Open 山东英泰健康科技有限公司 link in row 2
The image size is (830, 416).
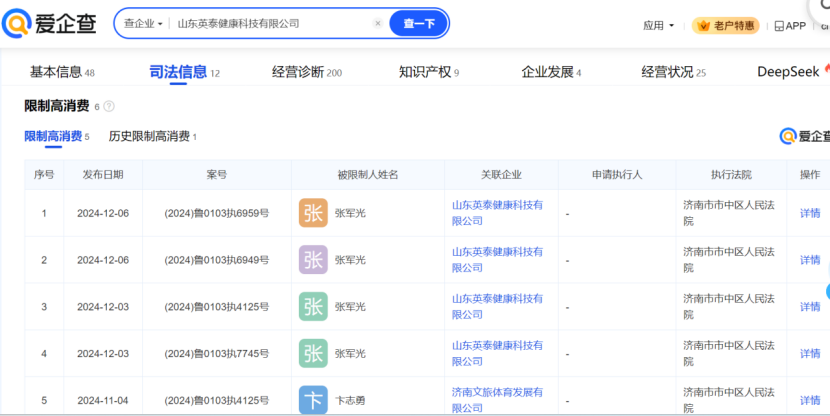tap(497, 259)
